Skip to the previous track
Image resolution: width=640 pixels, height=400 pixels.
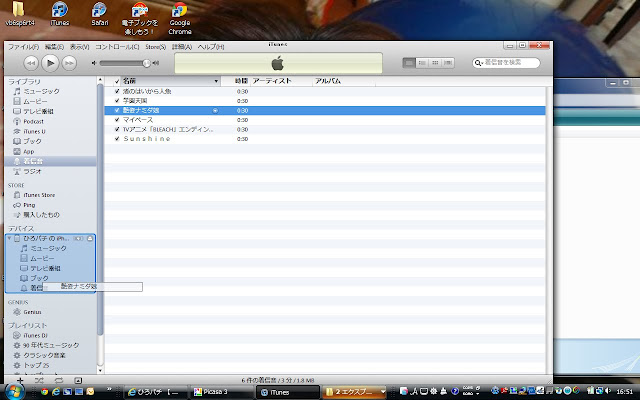(x=31, y=63)
